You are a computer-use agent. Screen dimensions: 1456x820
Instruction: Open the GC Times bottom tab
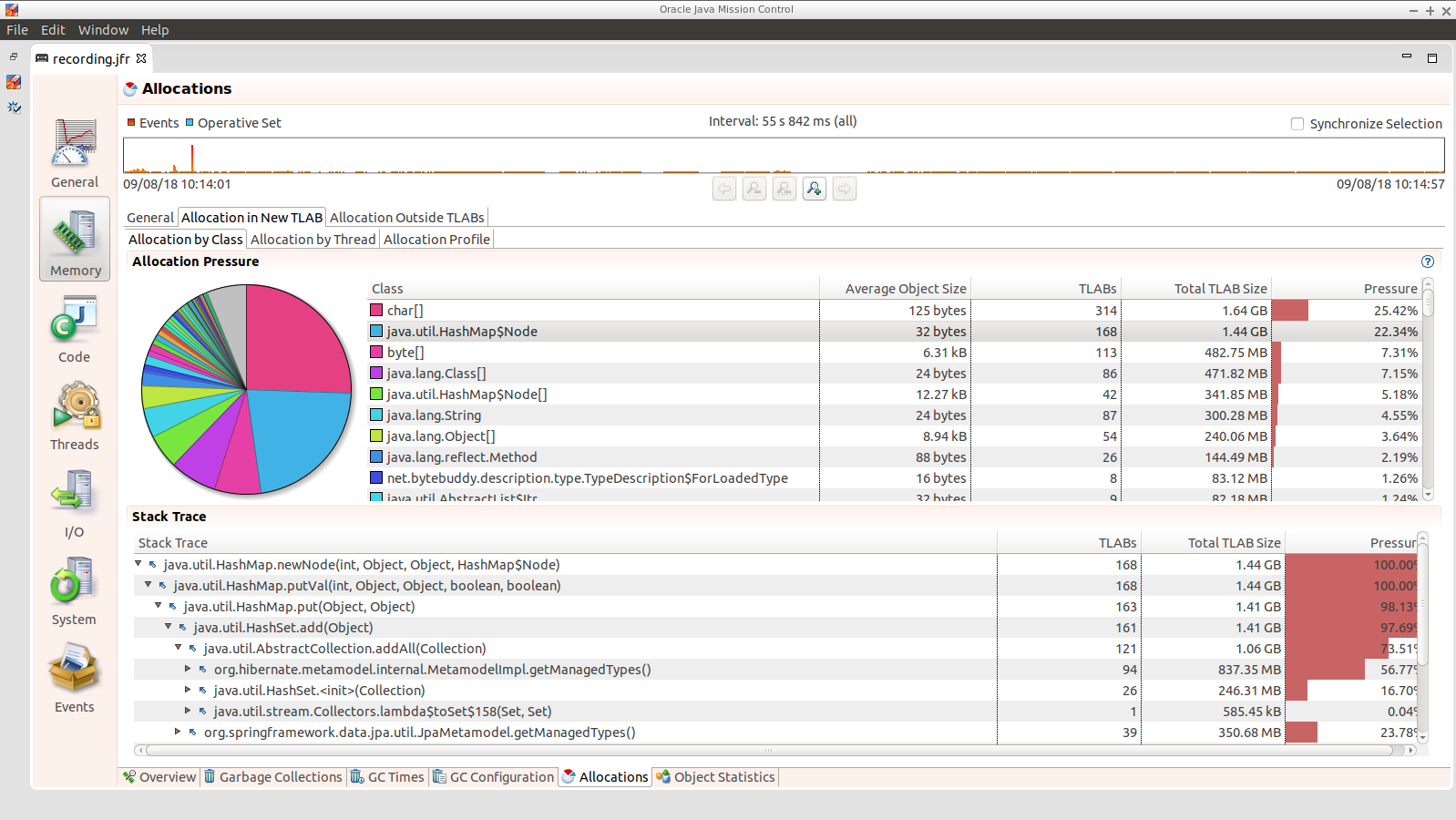pos(387,777)
